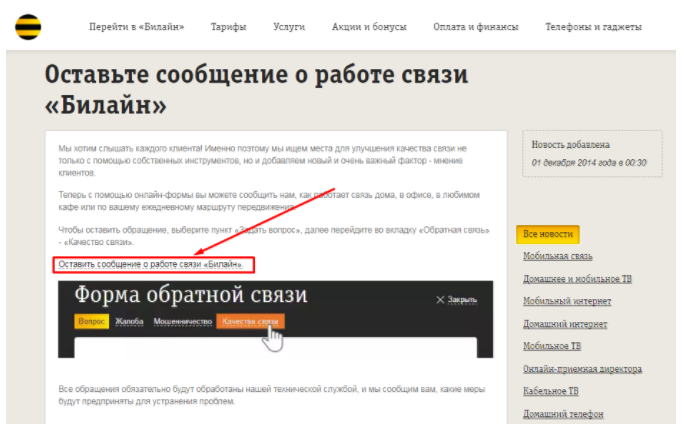
Task: Click the X icon next to Закрыть
Action: click(x=440, y=300)
